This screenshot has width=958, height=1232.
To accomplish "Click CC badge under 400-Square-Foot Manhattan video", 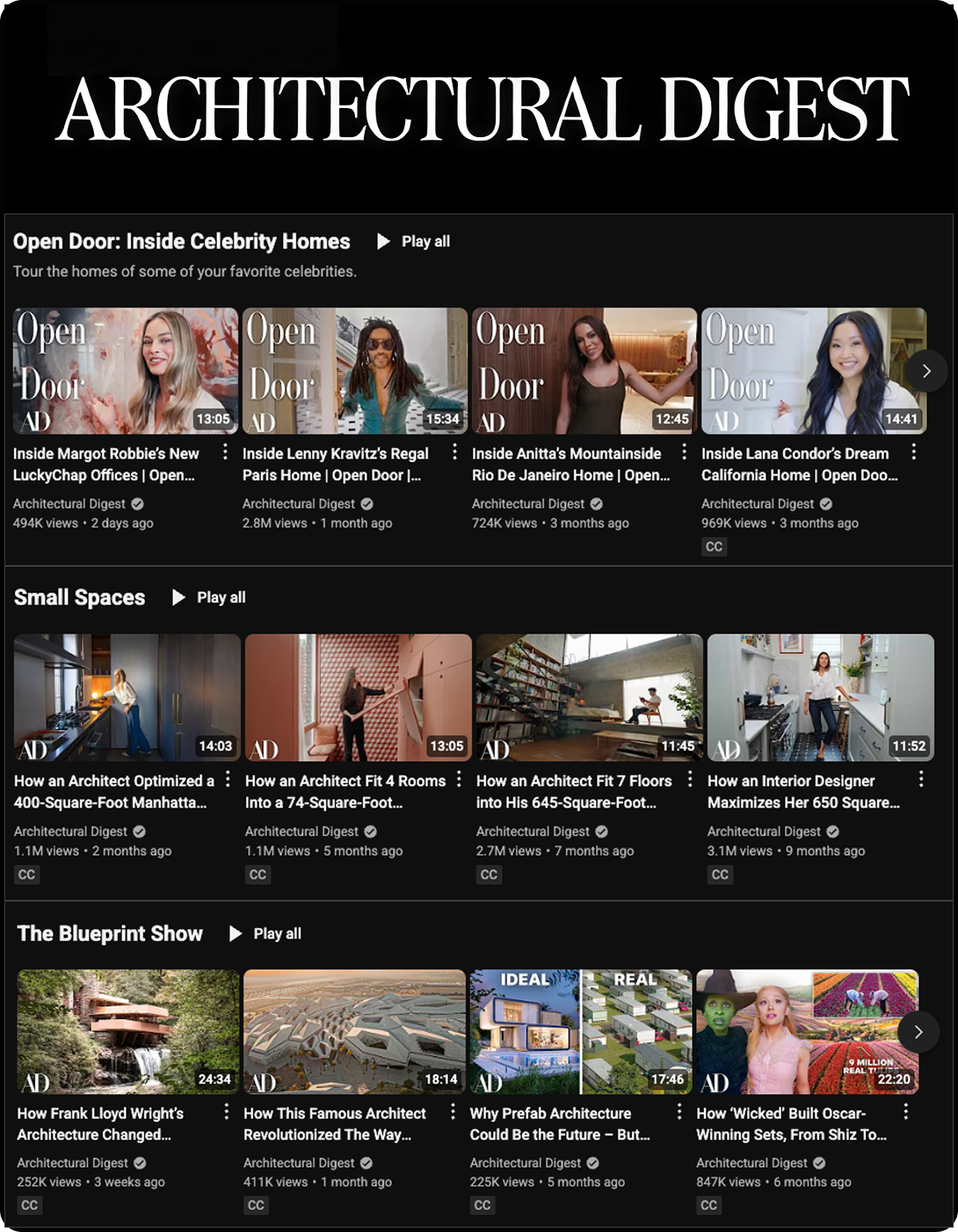I will tap(26, 874).
